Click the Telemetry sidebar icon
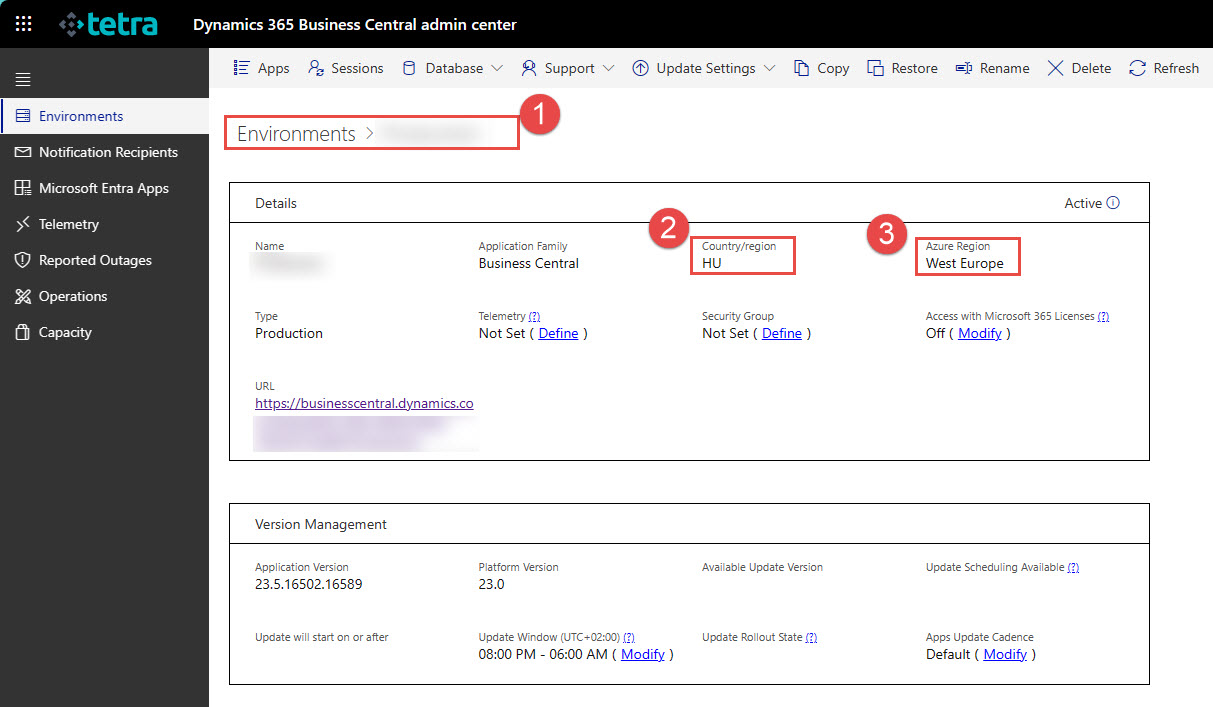This screenshot has height=707, width=1213. tap(23, 224)
